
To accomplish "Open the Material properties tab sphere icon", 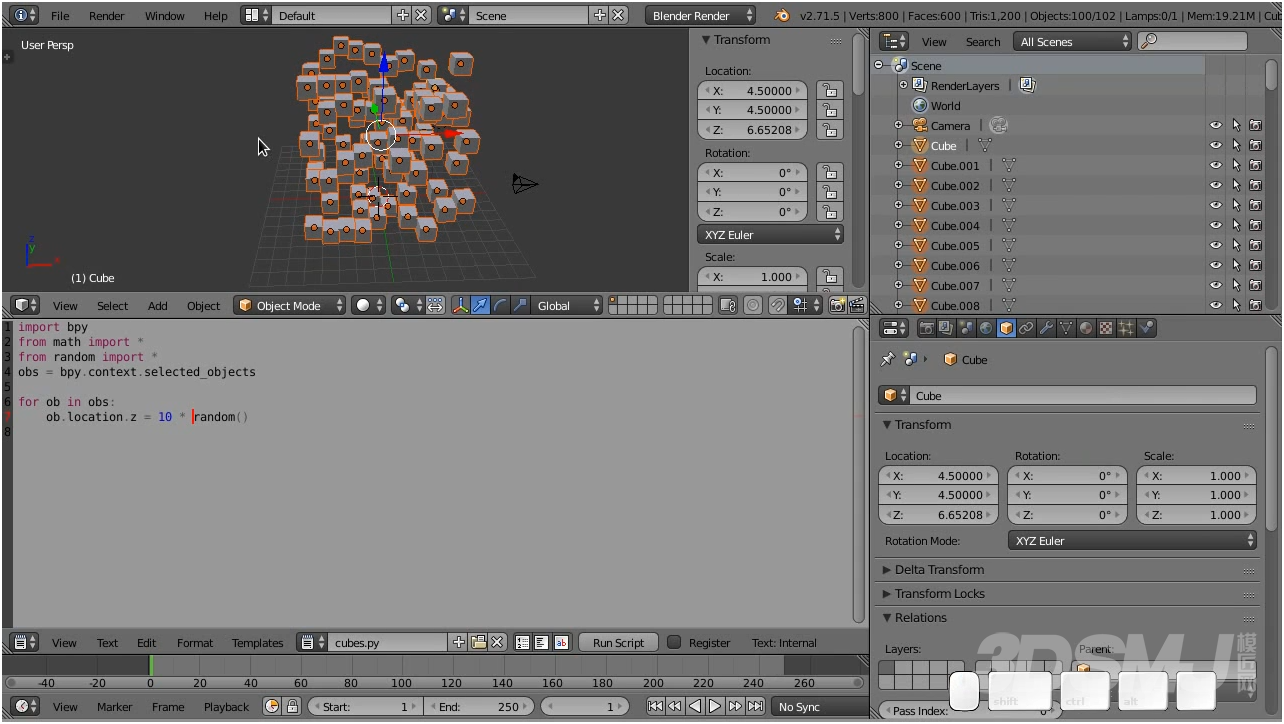I will point(1086,328).
